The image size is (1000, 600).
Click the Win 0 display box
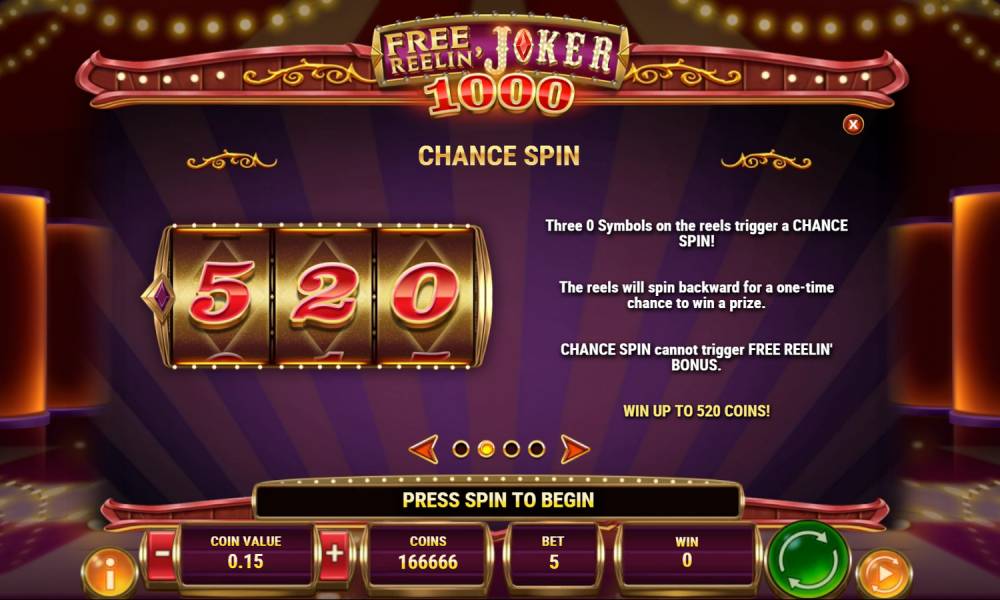click(x=687, y=553)
